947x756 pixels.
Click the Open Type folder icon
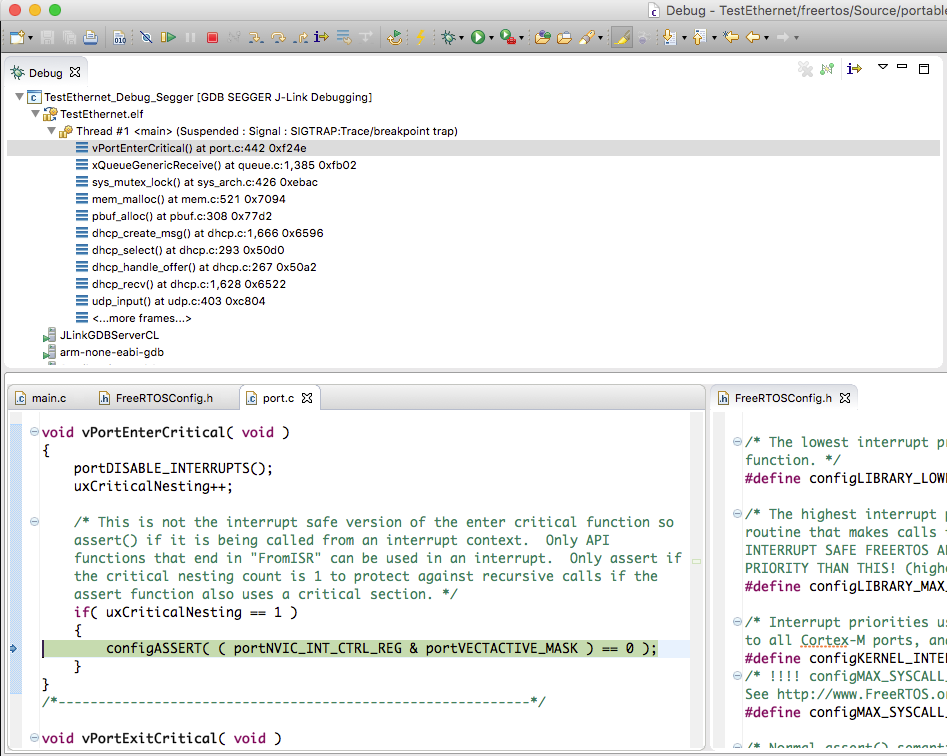point(543,37)
